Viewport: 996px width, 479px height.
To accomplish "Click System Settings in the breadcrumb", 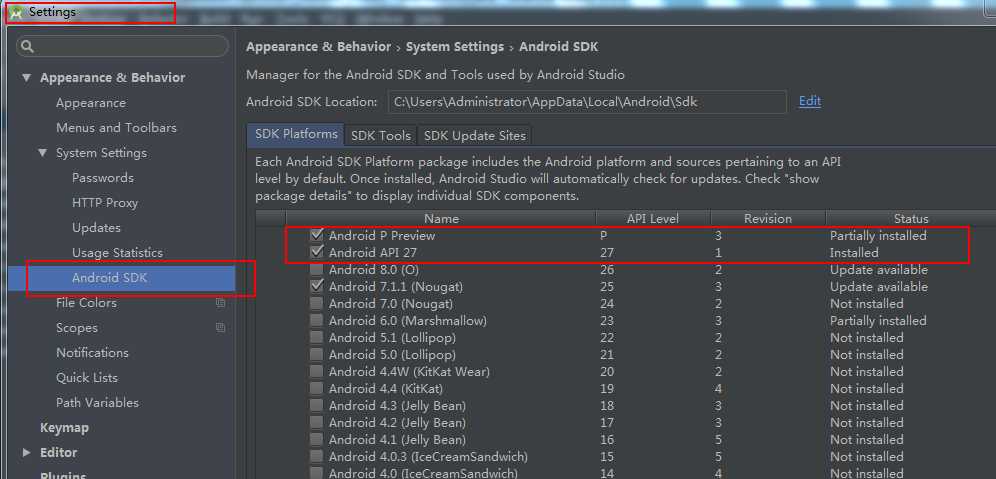I will [x=455, y=47].
